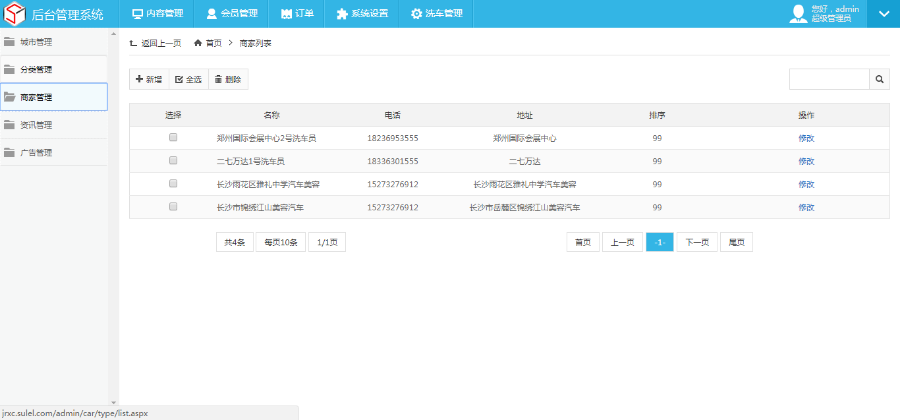Expand the top-right user dropdown chevron
This screenshot has height=420, width=900.
pyautogui.click(x=882, y=14)
